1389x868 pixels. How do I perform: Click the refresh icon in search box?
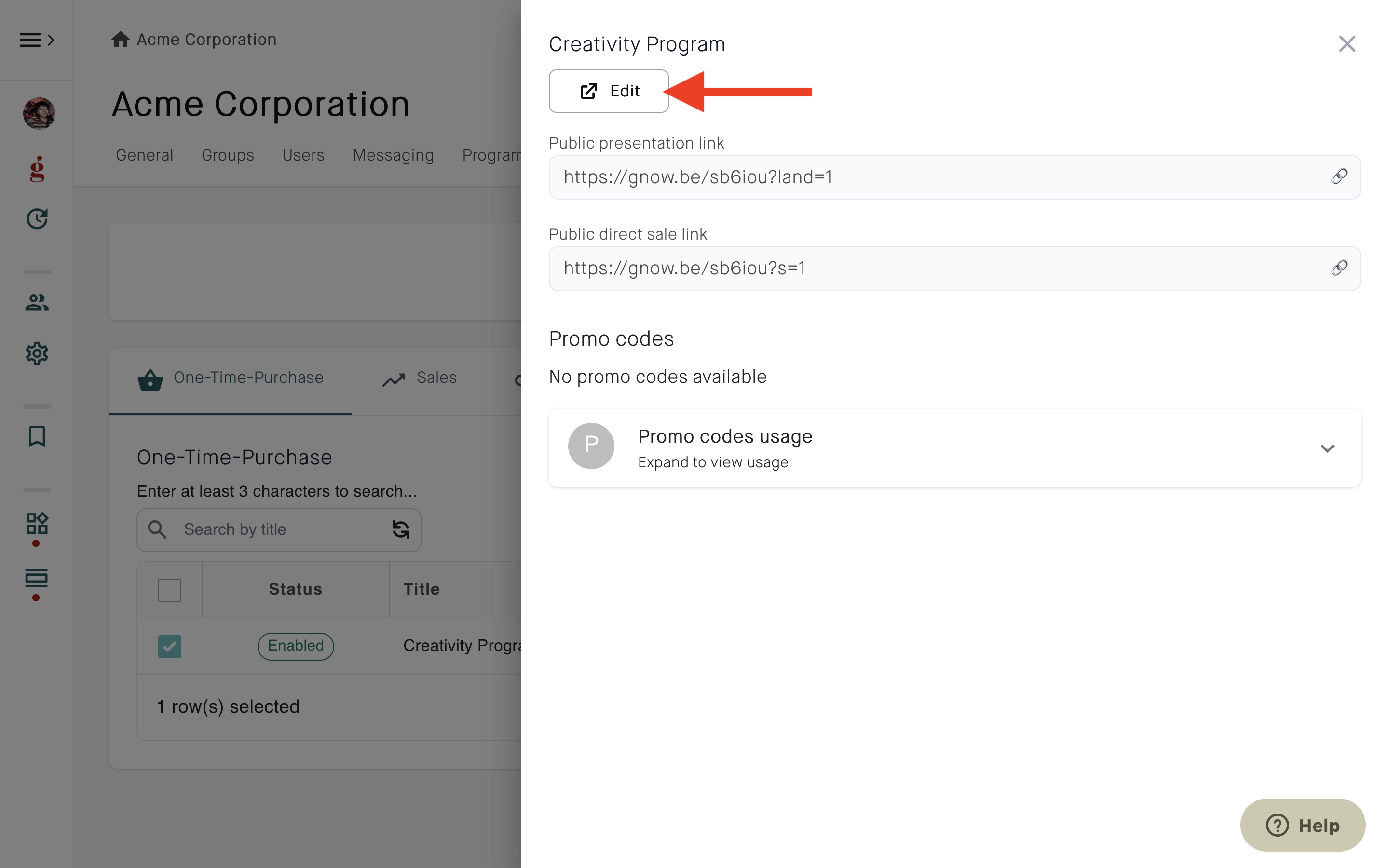[400, 529]
